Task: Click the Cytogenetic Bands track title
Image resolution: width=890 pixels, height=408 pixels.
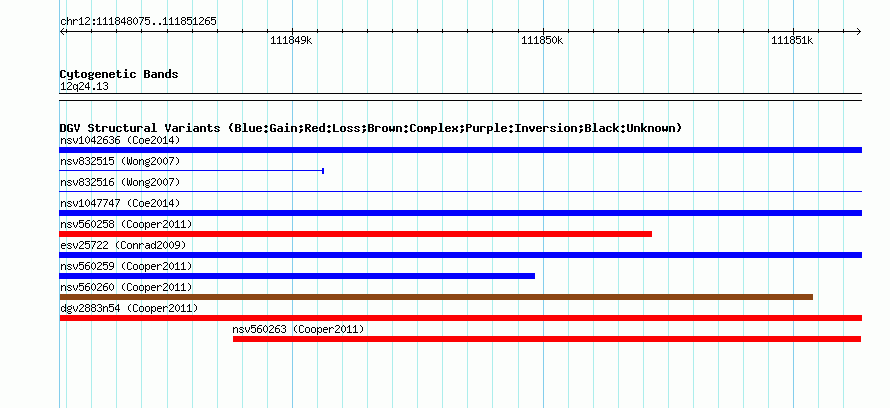Action: pos(119,74)
